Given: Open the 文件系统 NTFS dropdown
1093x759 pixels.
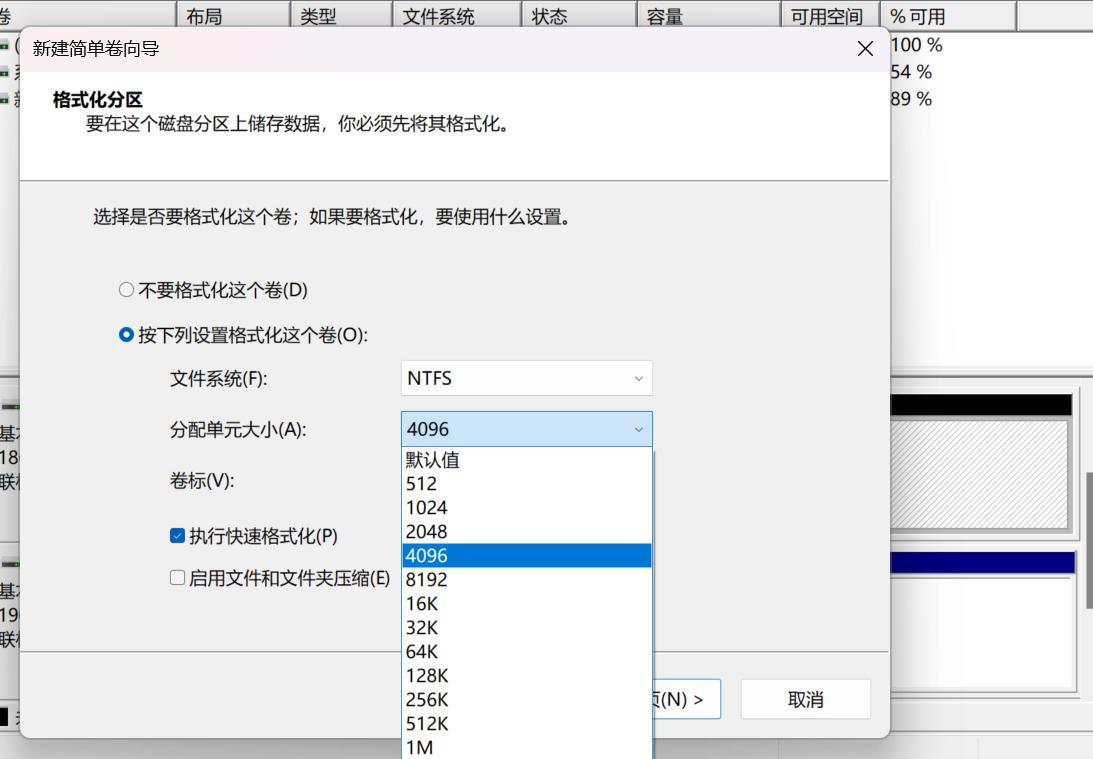Looking at the screenshot, I should click(x=526, y=378).
